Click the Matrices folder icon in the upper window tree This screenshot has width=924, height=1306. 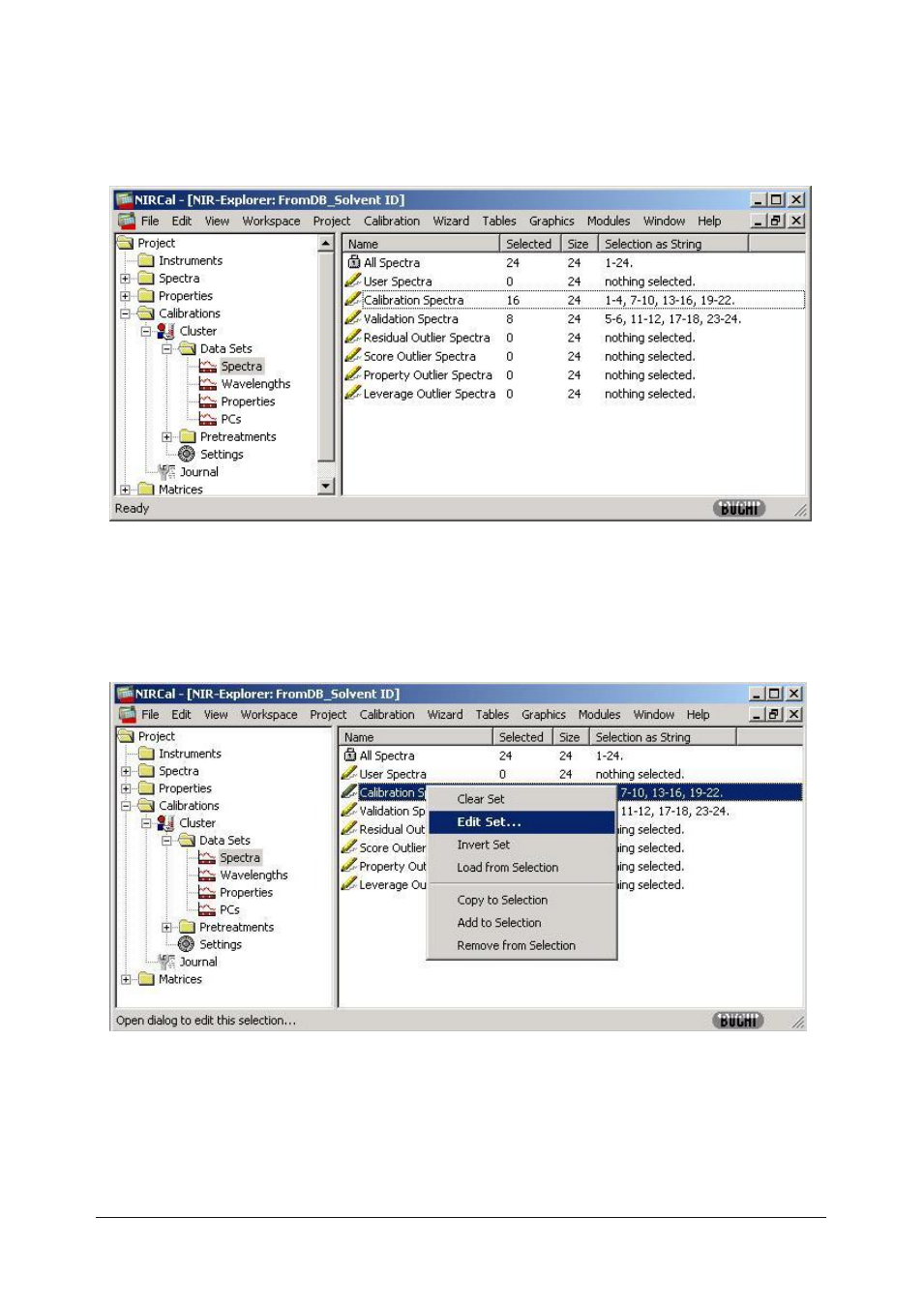click(x=146, y=490)
